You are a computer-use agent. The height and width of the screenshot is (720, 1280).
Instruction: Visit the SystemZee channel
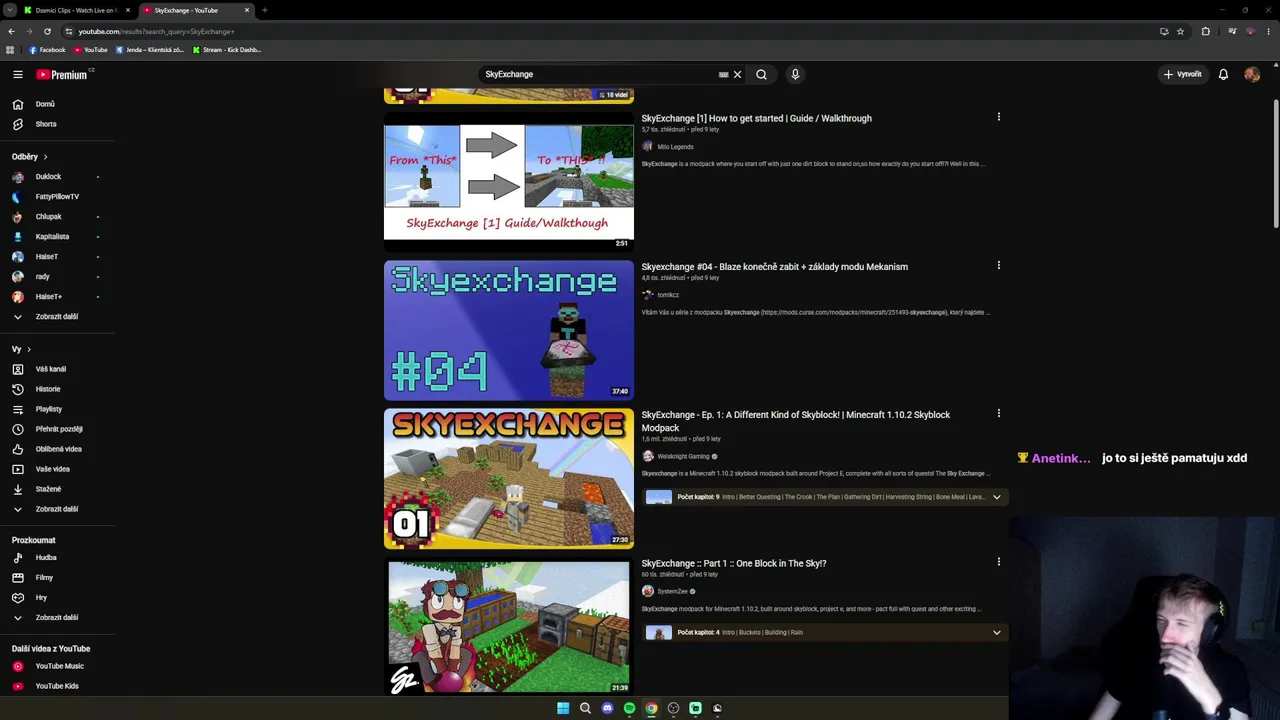(x=672, y=591)
